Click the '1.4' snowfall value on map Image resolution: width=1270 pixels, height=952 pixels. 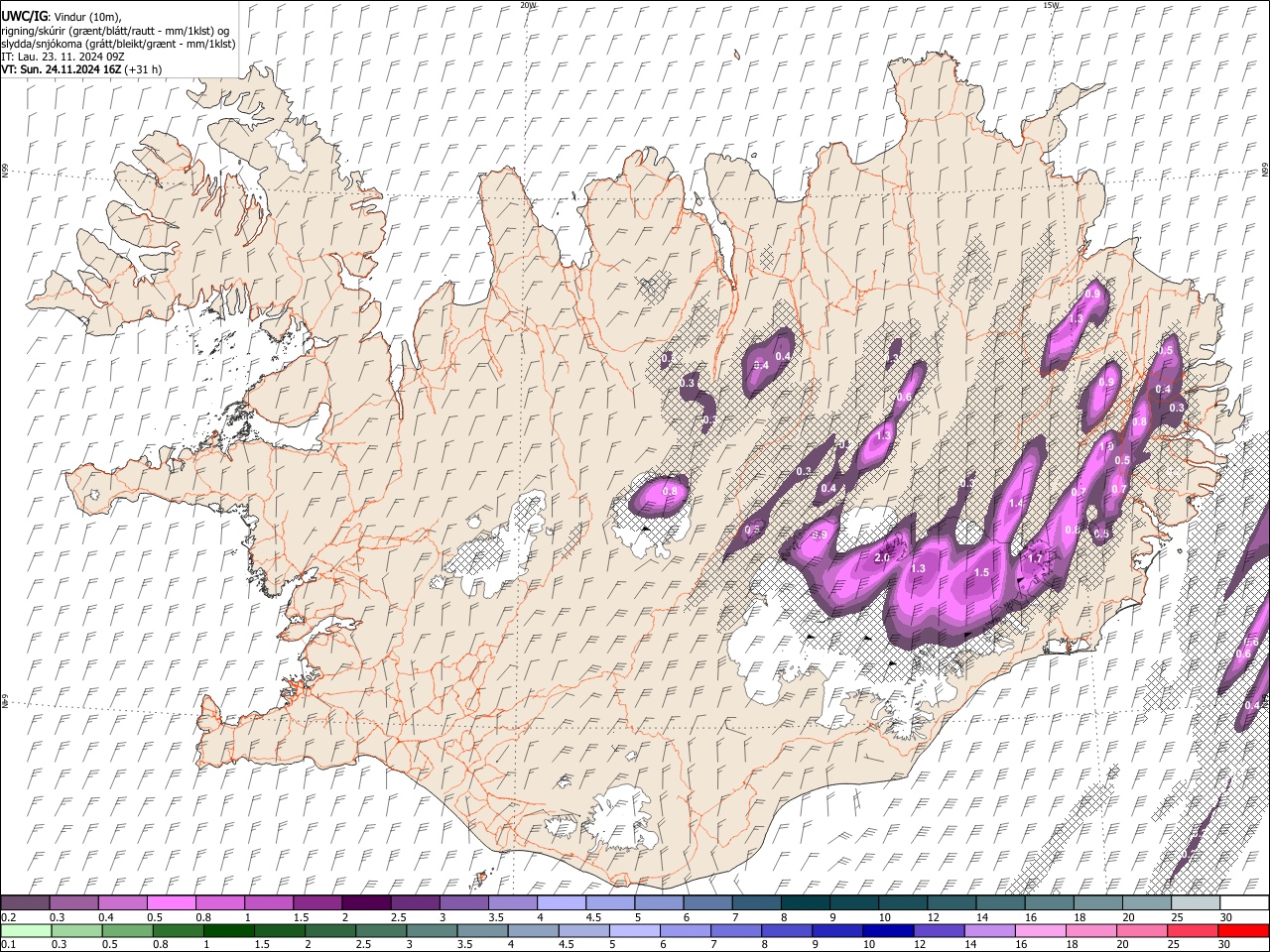(x=1016, y=504)
